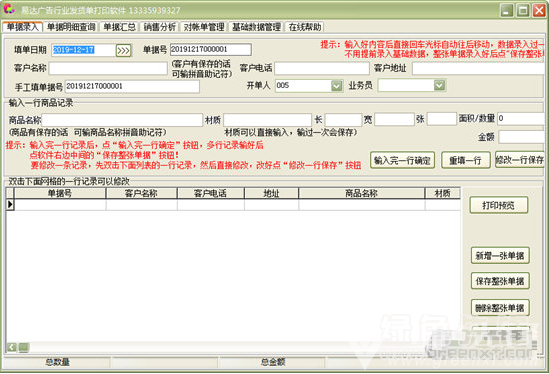Screen dimensions: 549x374
Task: Click the 材质 input field
Action: (267, 120)
